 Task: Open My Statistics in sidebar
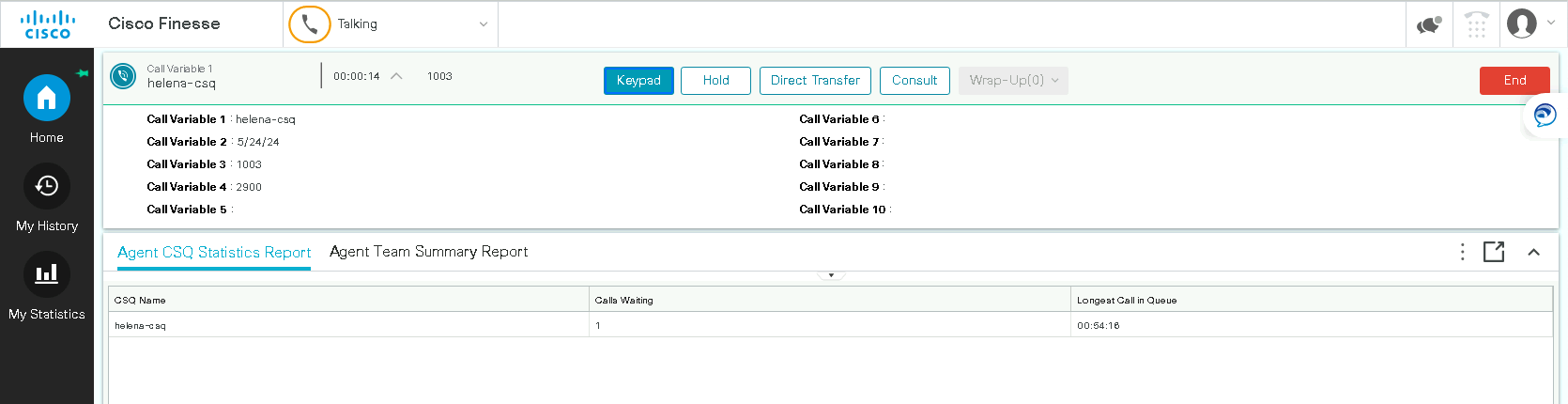pos(47,275)
